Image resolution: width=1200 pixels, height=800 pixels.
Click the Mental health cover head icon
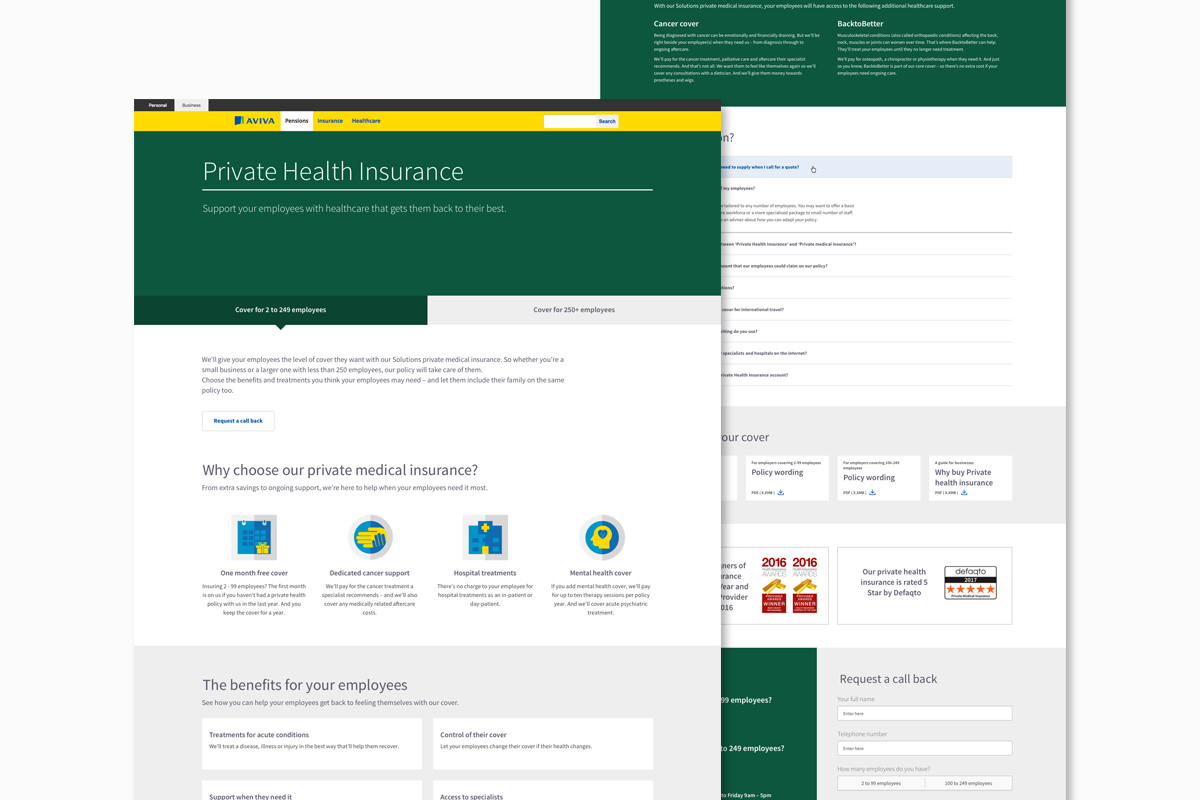coord(601,538)
